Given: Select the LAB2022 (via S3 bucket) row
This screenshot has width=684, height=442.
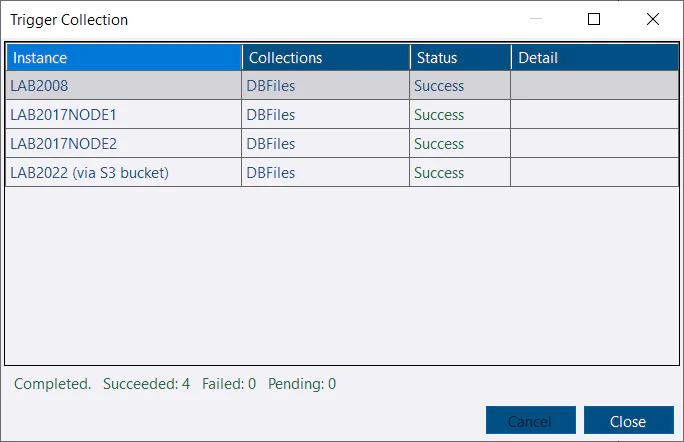Looking at the screenshot, I should point(342,172).
